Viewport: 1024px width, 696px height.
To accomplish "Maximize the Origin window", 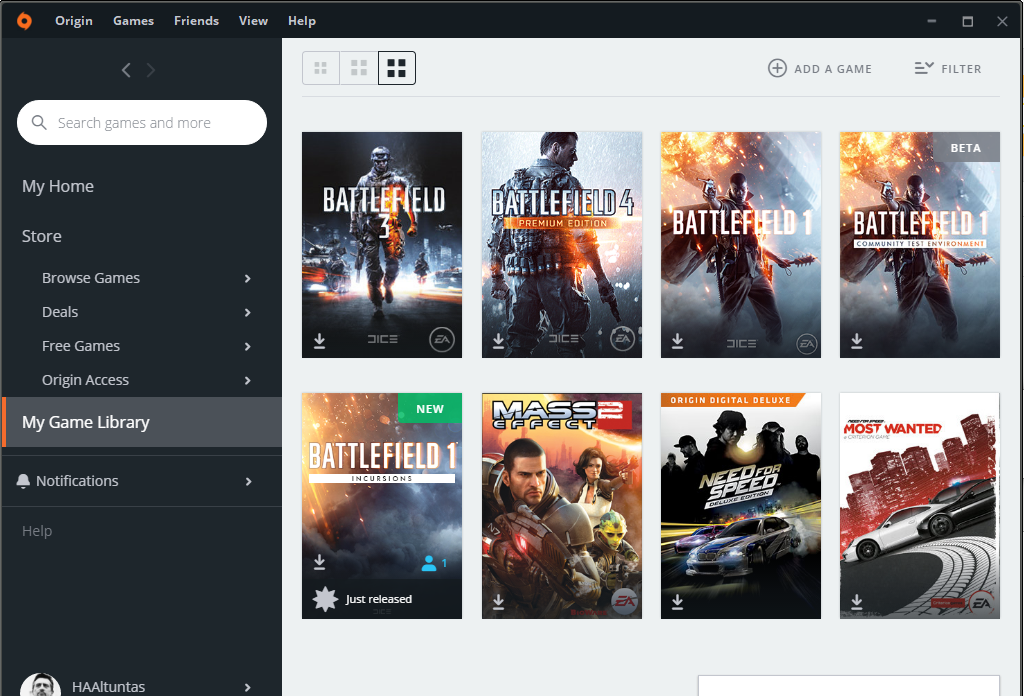I will point(968,21).
